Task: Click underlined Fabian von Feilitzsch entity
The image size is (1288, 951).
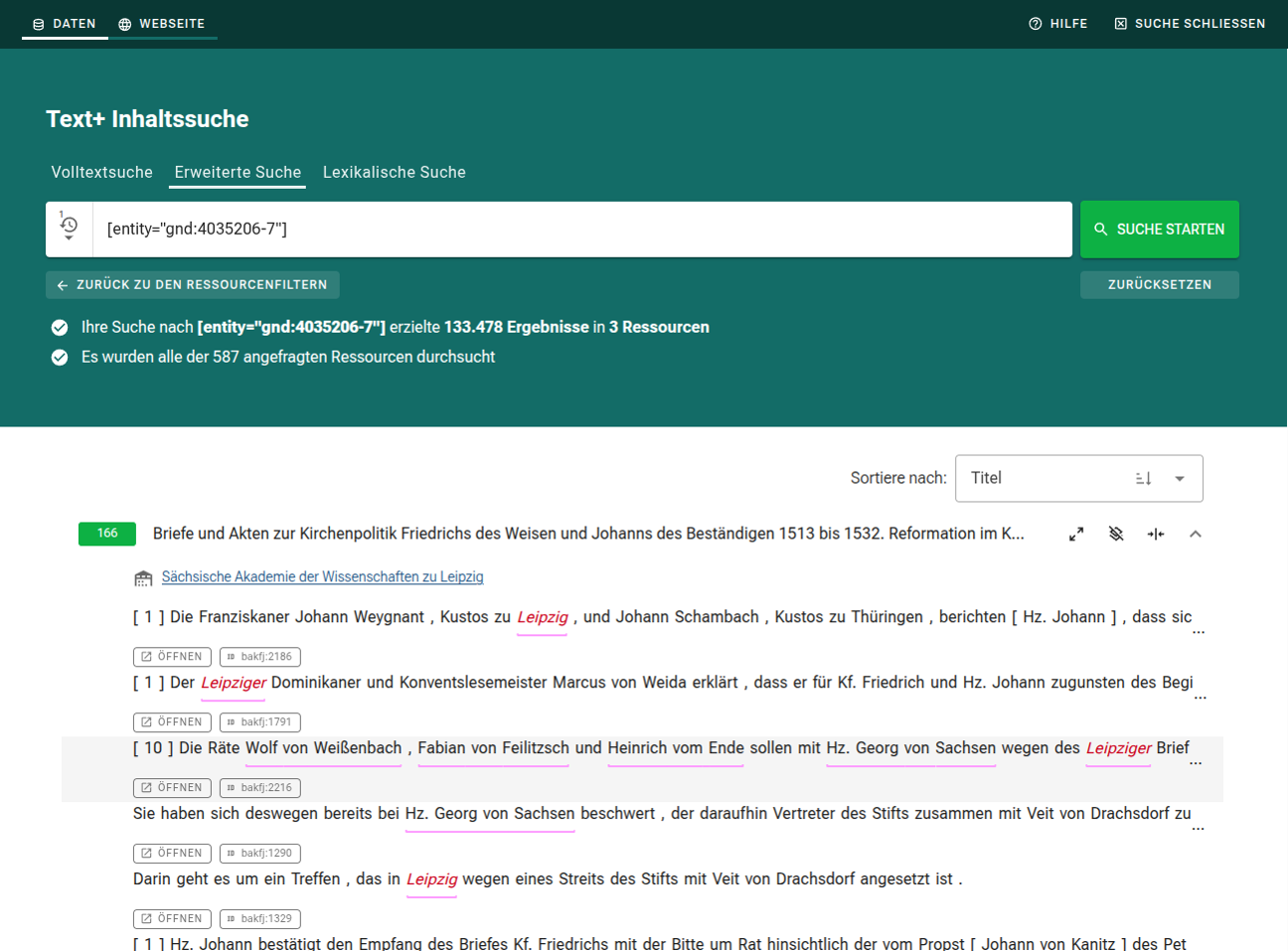Action: click(494, 748)
